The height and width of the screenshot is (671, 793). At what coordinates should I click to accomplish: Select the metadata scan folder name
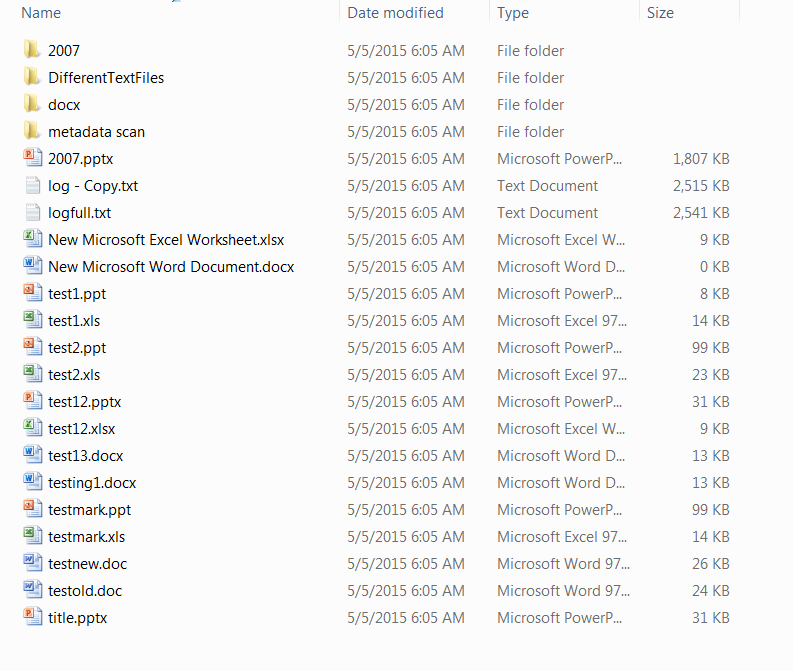pyautogui.click(x=97, y=132)
